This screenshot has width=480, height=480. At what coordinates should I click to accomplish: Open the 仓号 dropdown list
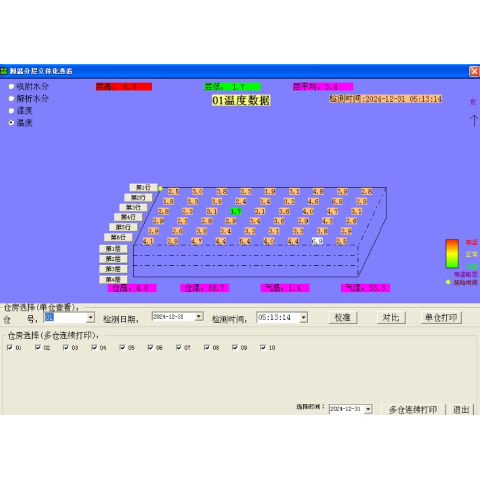(90, 318)
